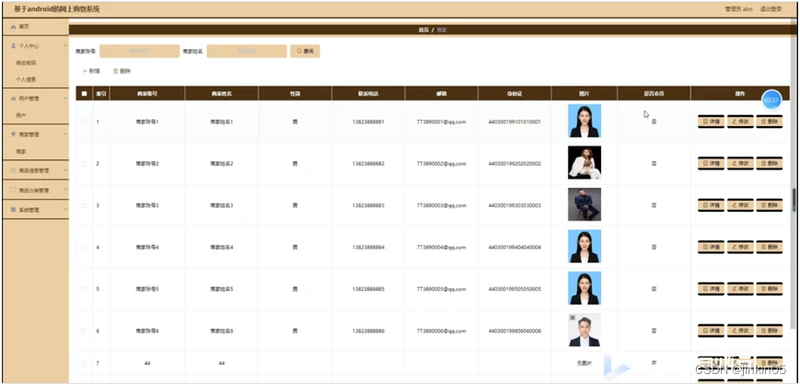800x385 pixels.
Task: Click the 是否会员 column header
Action: [x=654, y=94]
